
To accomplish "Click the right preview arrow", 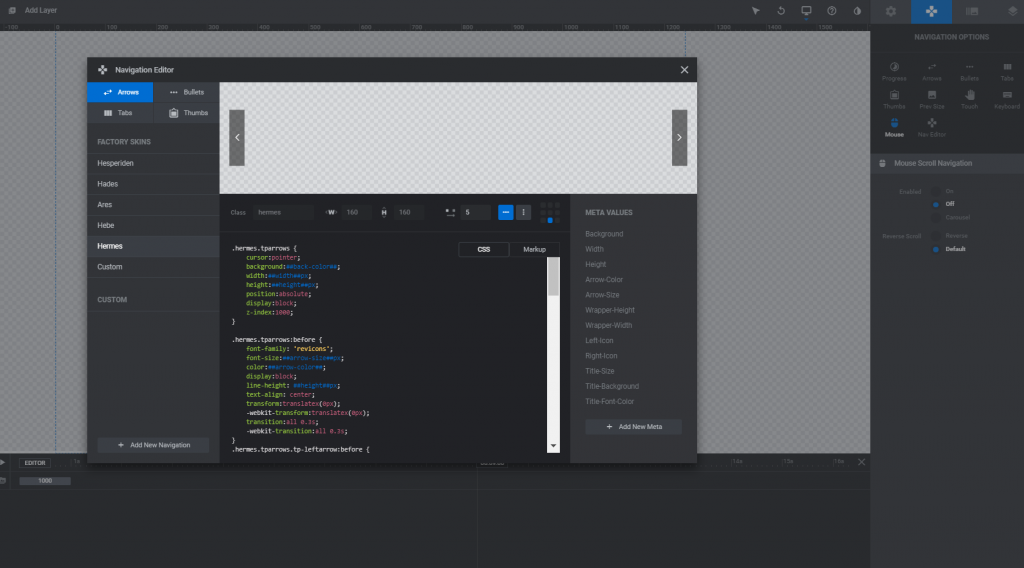I will point(679,138).
